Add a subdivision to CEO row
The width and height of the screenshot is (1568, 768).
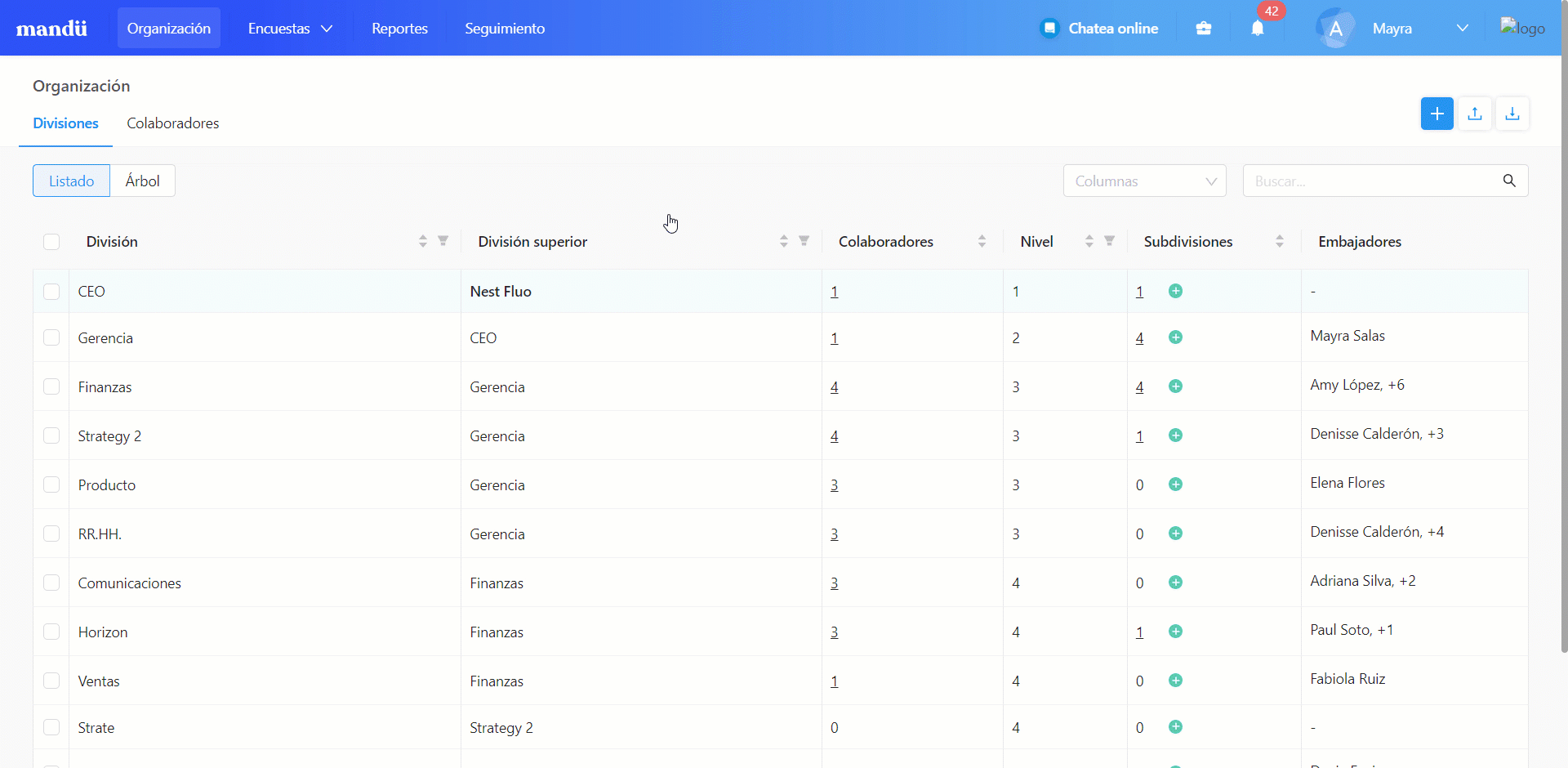[1176, 291]
